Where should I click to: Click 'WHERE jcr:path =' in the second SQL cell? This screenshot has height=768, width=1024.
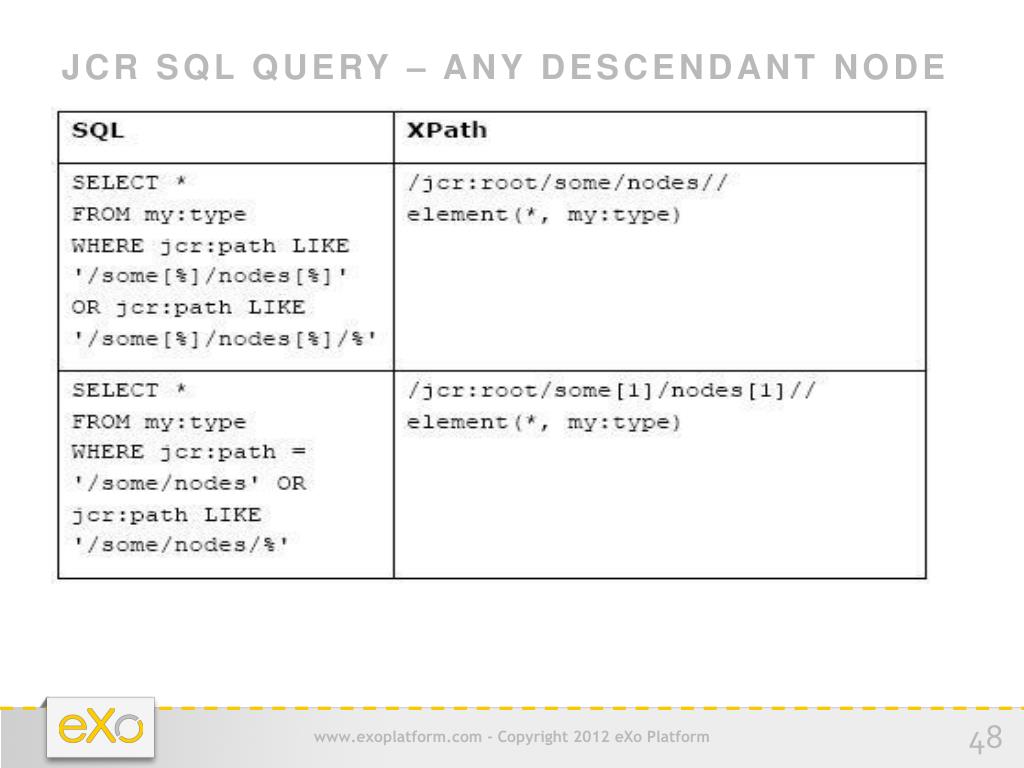click(x=189, y=452)
